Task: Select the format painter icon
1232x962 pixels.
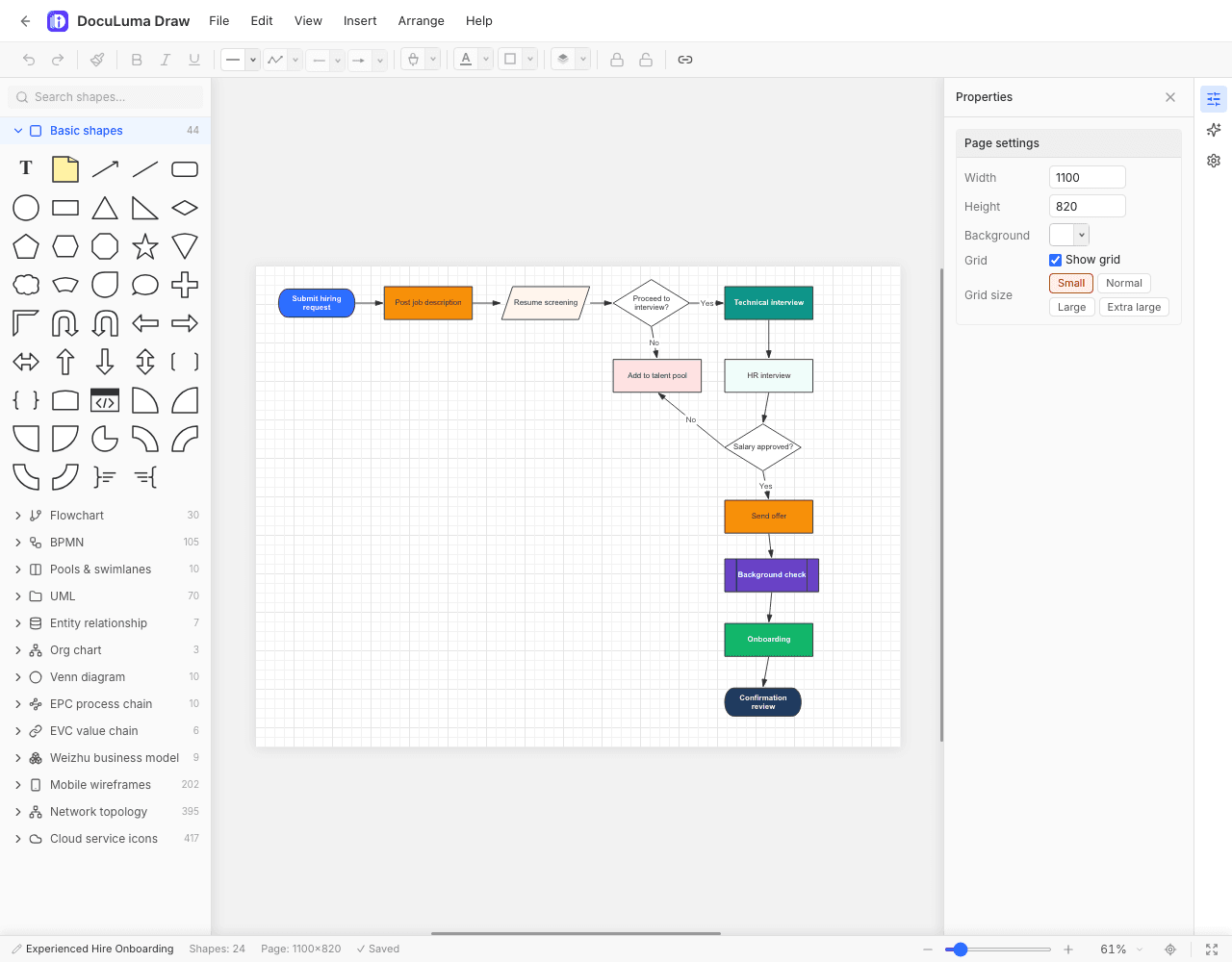Action: [97, 60]
